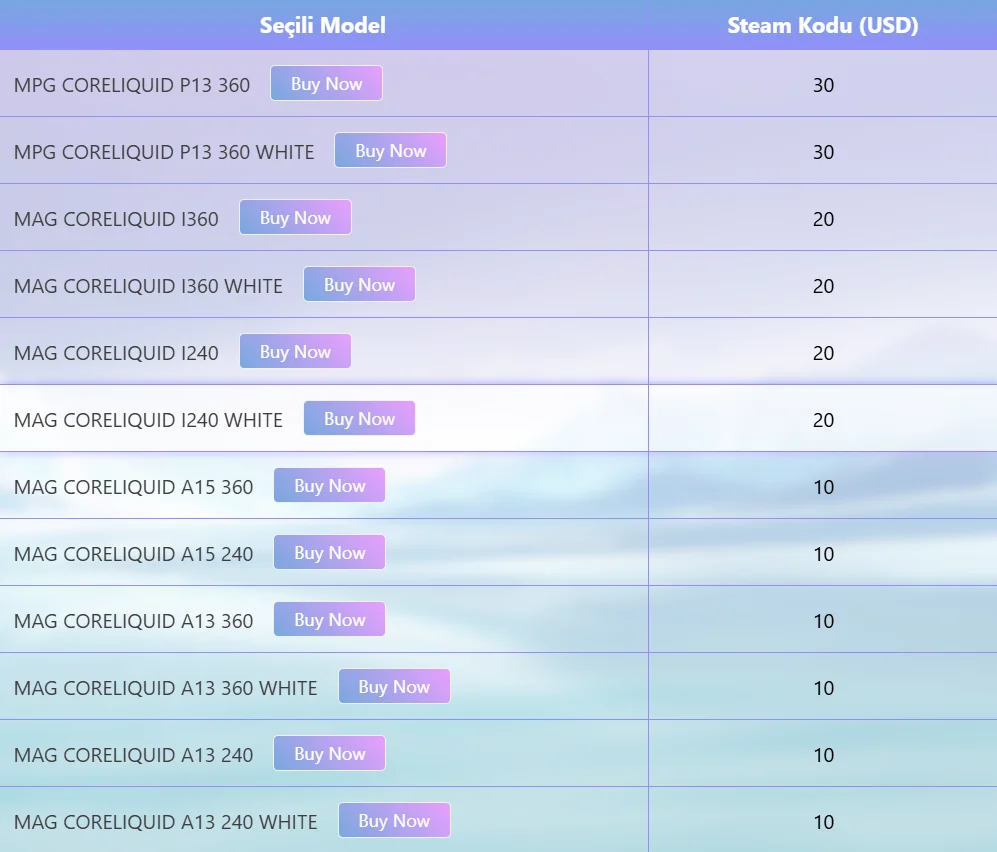Buy the MAG CORELIQUID A13 360 WHITE
The image size is (997, 852).
tap(394, 687)
